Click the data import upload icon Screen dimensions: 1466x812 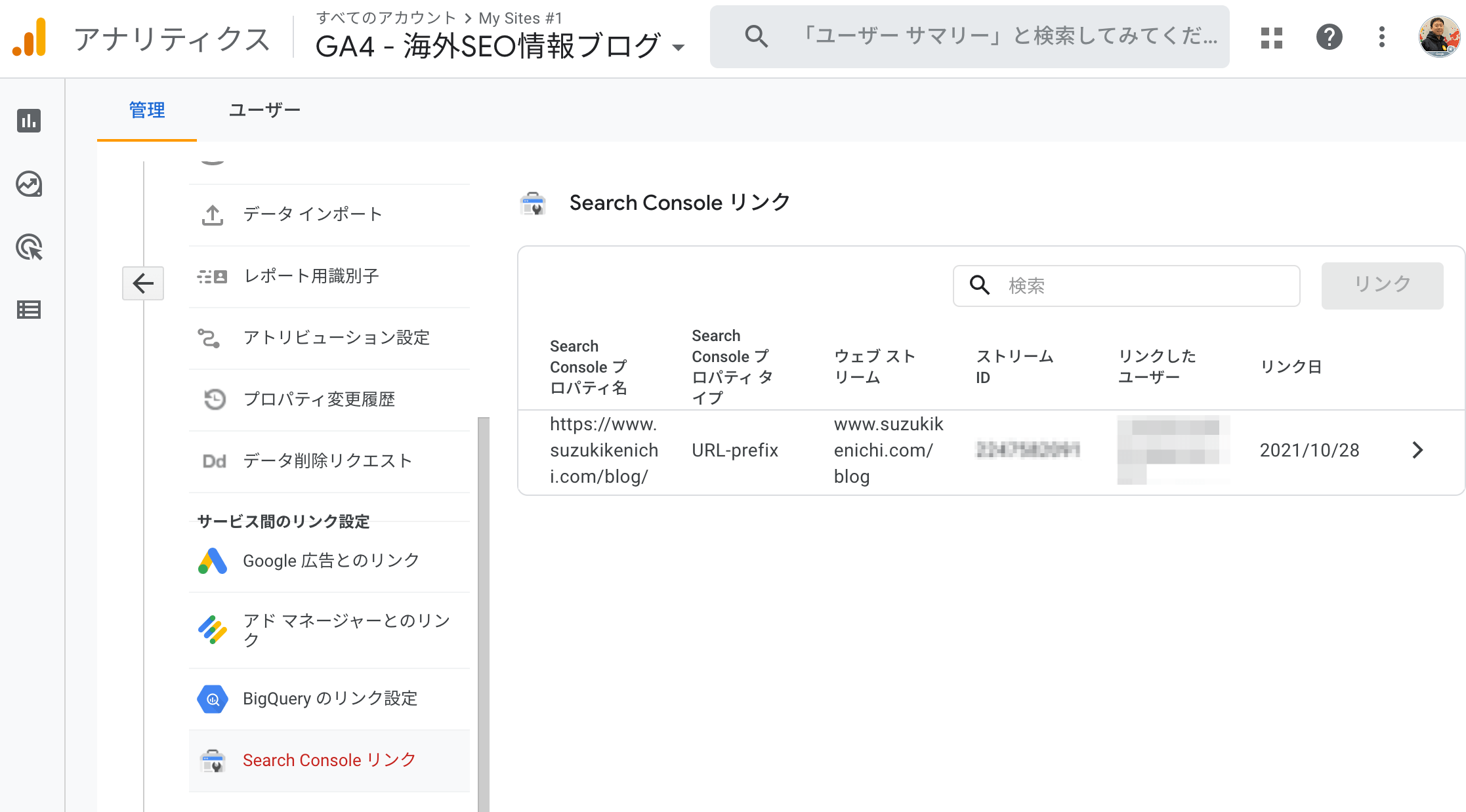(212, 214)
